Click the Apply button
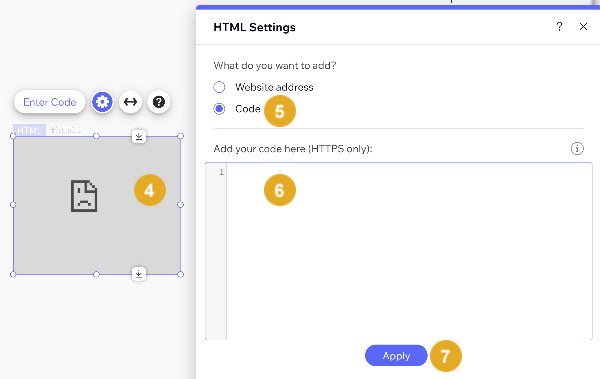The height and width of the screenshot is (379, 600). (x=396, y=356)
